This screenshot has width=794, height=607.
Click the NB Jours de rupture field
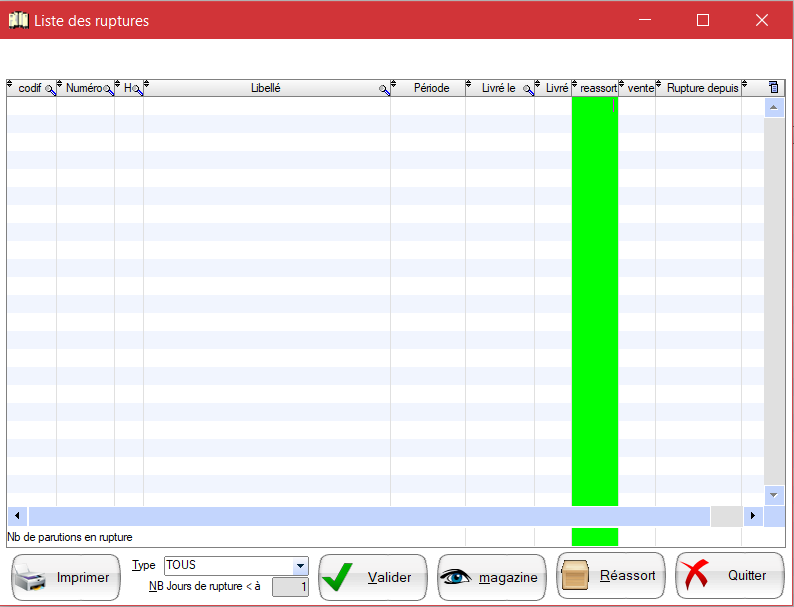[x=290, y=587]
